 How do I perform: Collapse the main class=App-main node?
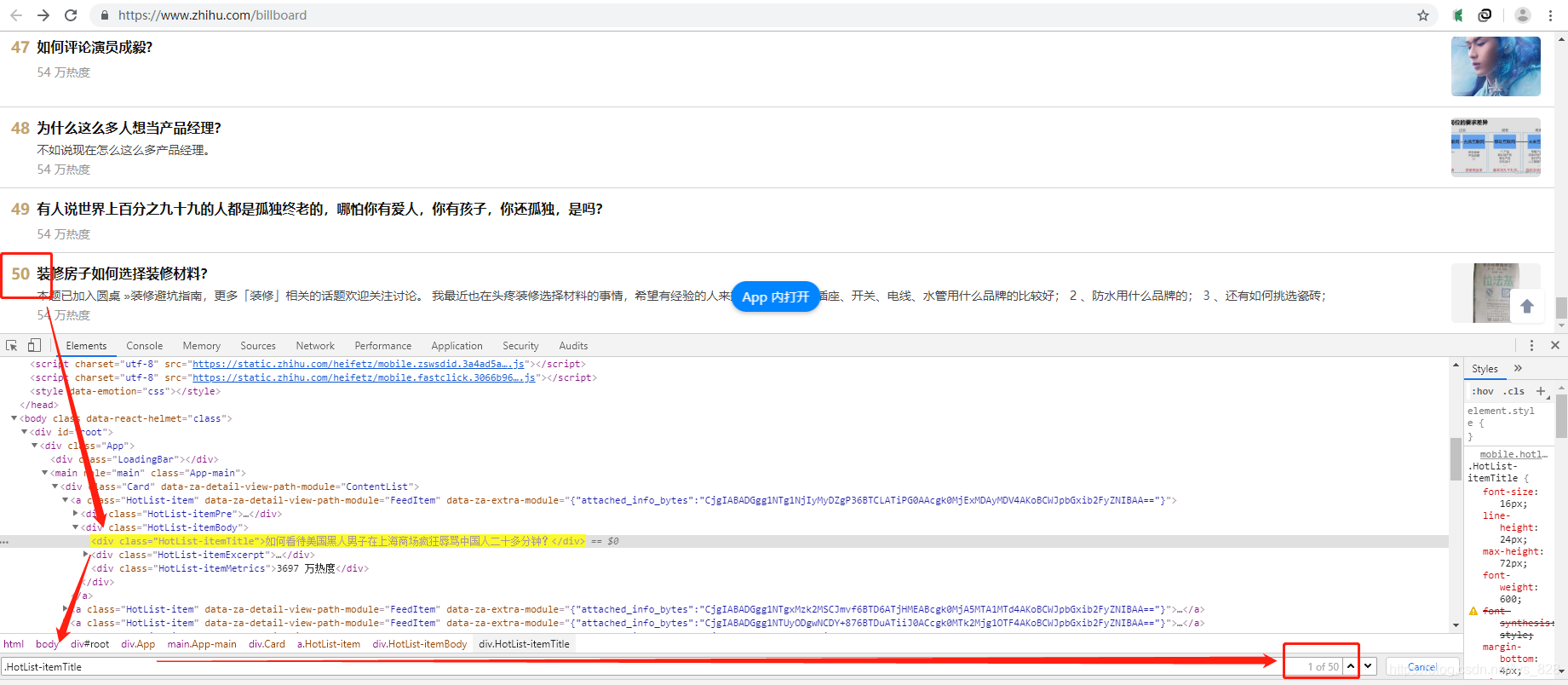44,473
